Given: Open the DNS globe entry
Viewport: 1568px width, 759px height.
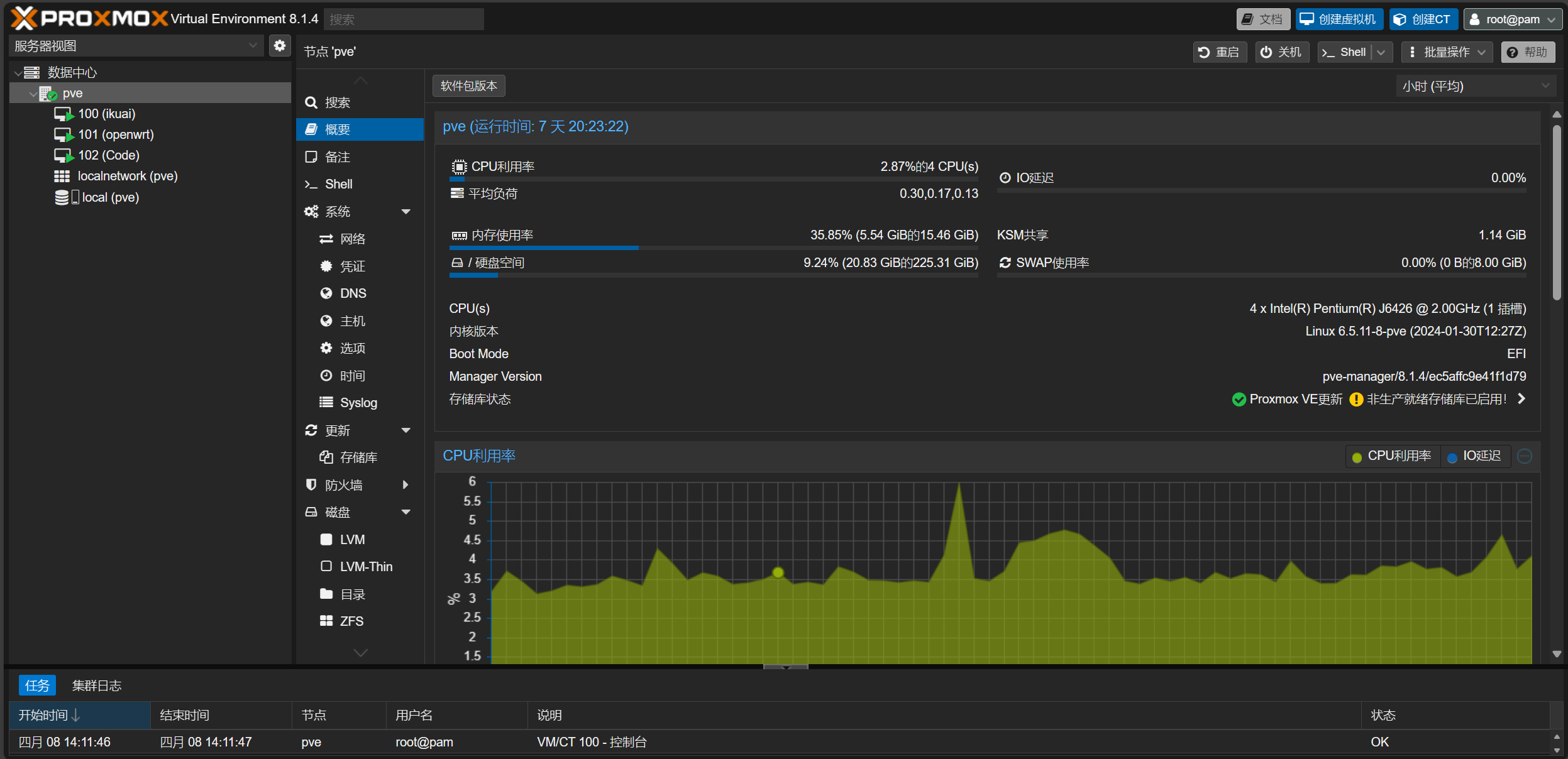Looking at the screenshot, I should 353,293.
